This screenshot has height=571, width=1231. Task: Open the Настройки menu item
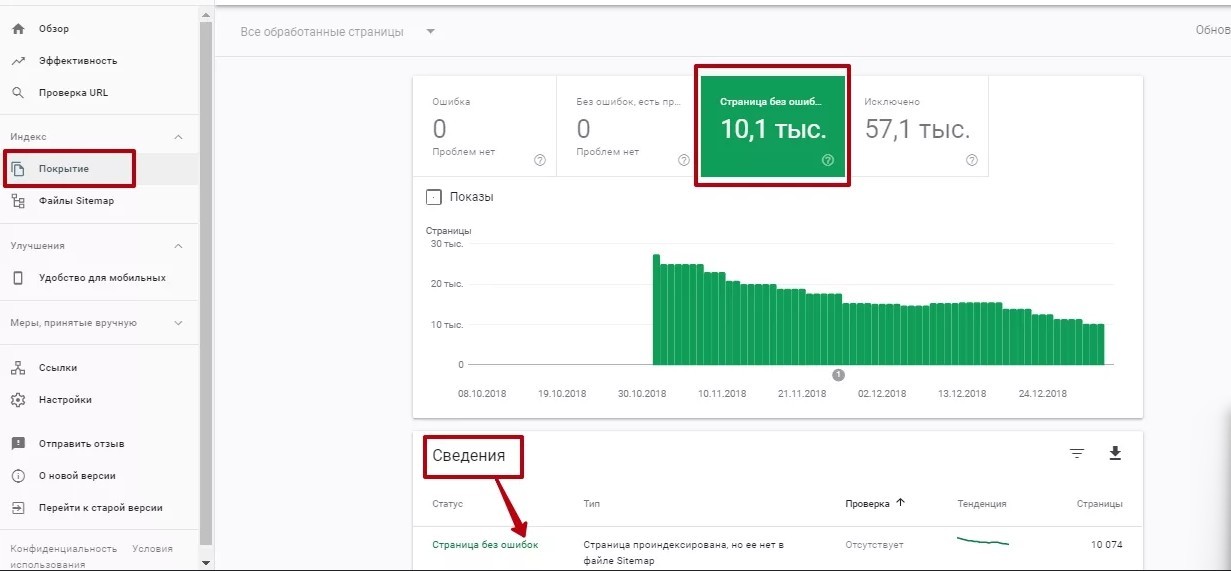click(65, 400)
